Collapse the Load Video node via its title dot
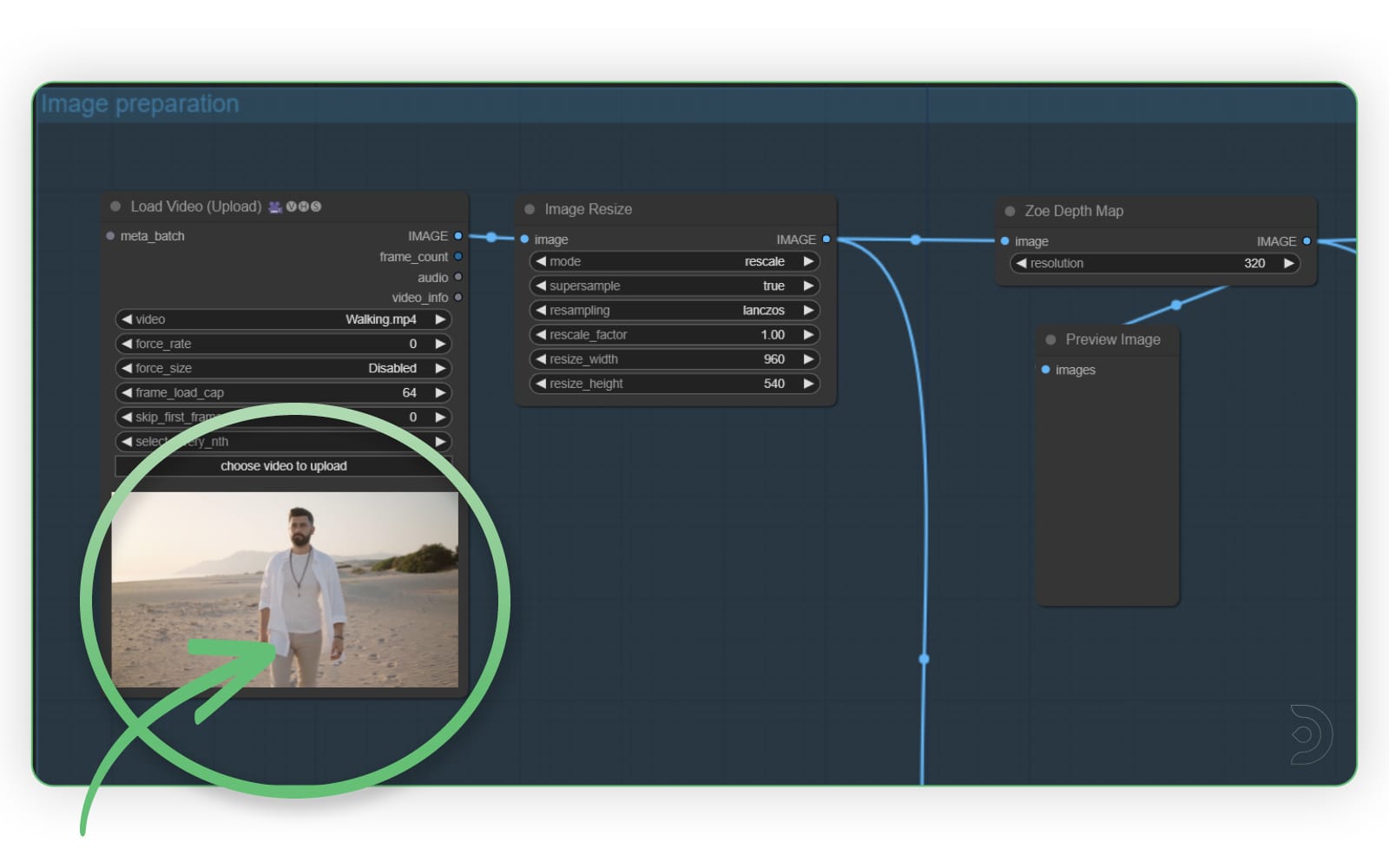Viewport: 1389px width, 868px height. tap(114, 207)
